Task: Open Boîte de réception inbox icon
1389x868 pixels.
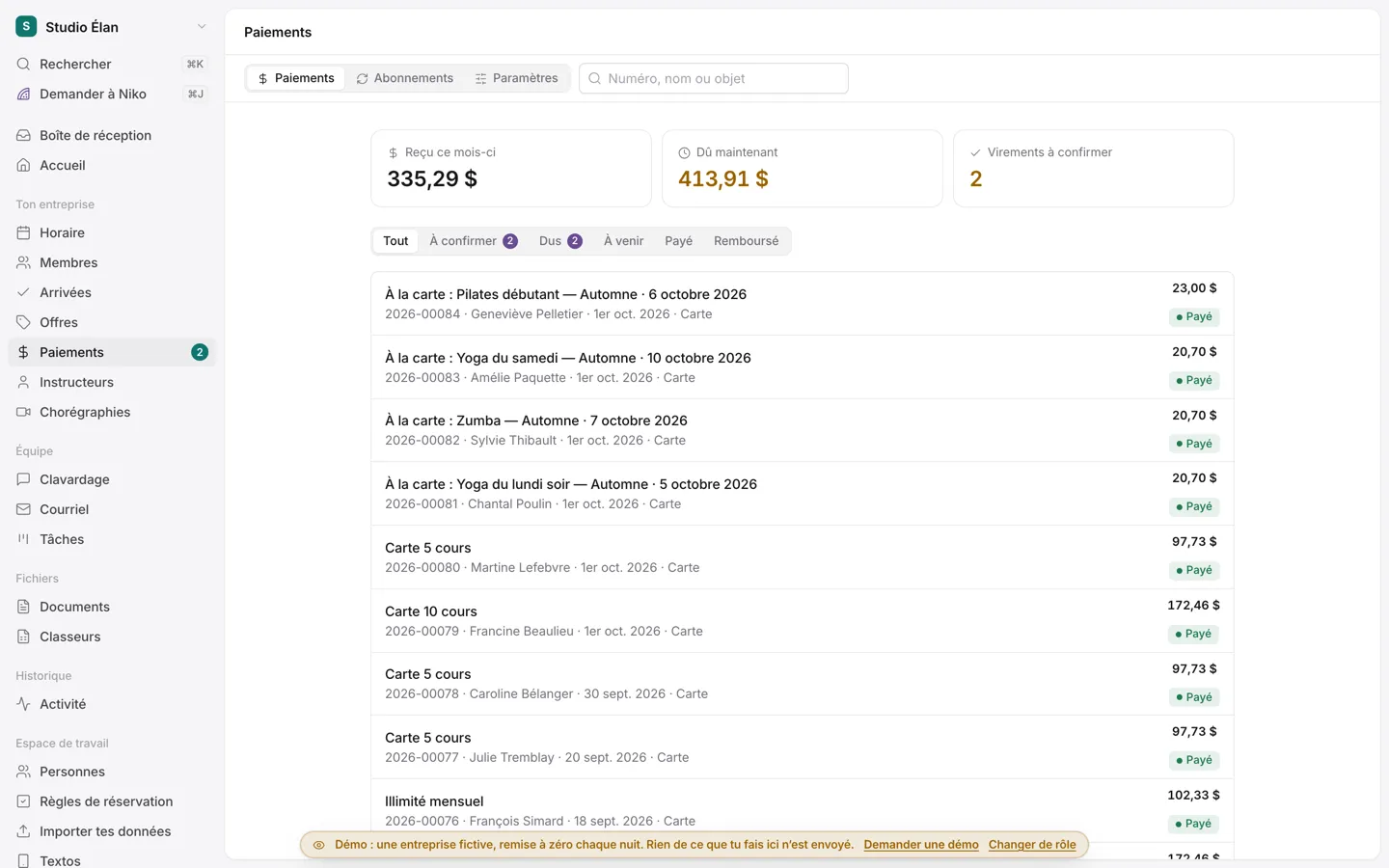Action: pyautogui.click(x=23, y=135)
